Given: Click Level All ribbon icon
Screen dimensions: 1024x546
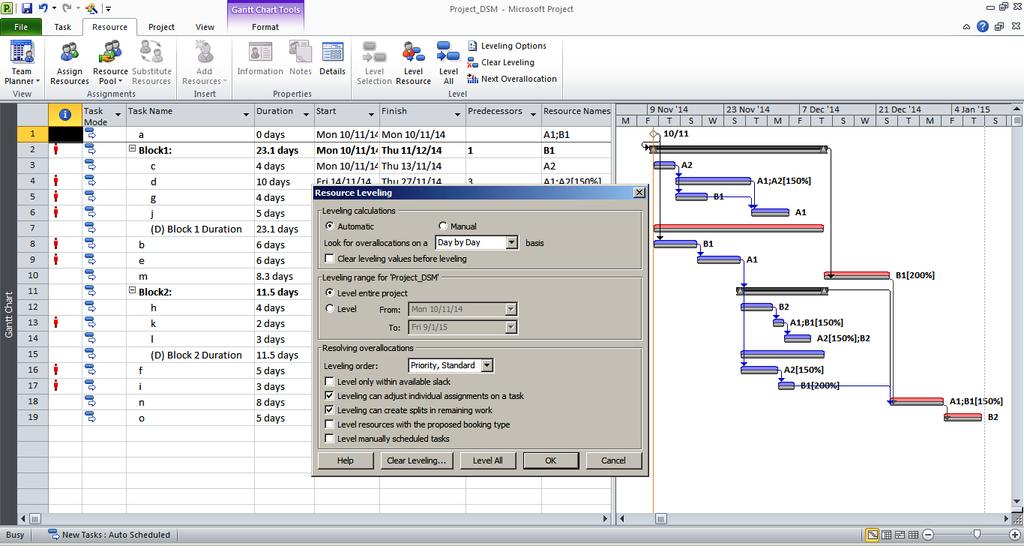Looking at the screenshot, I should [x=448, y=63].
